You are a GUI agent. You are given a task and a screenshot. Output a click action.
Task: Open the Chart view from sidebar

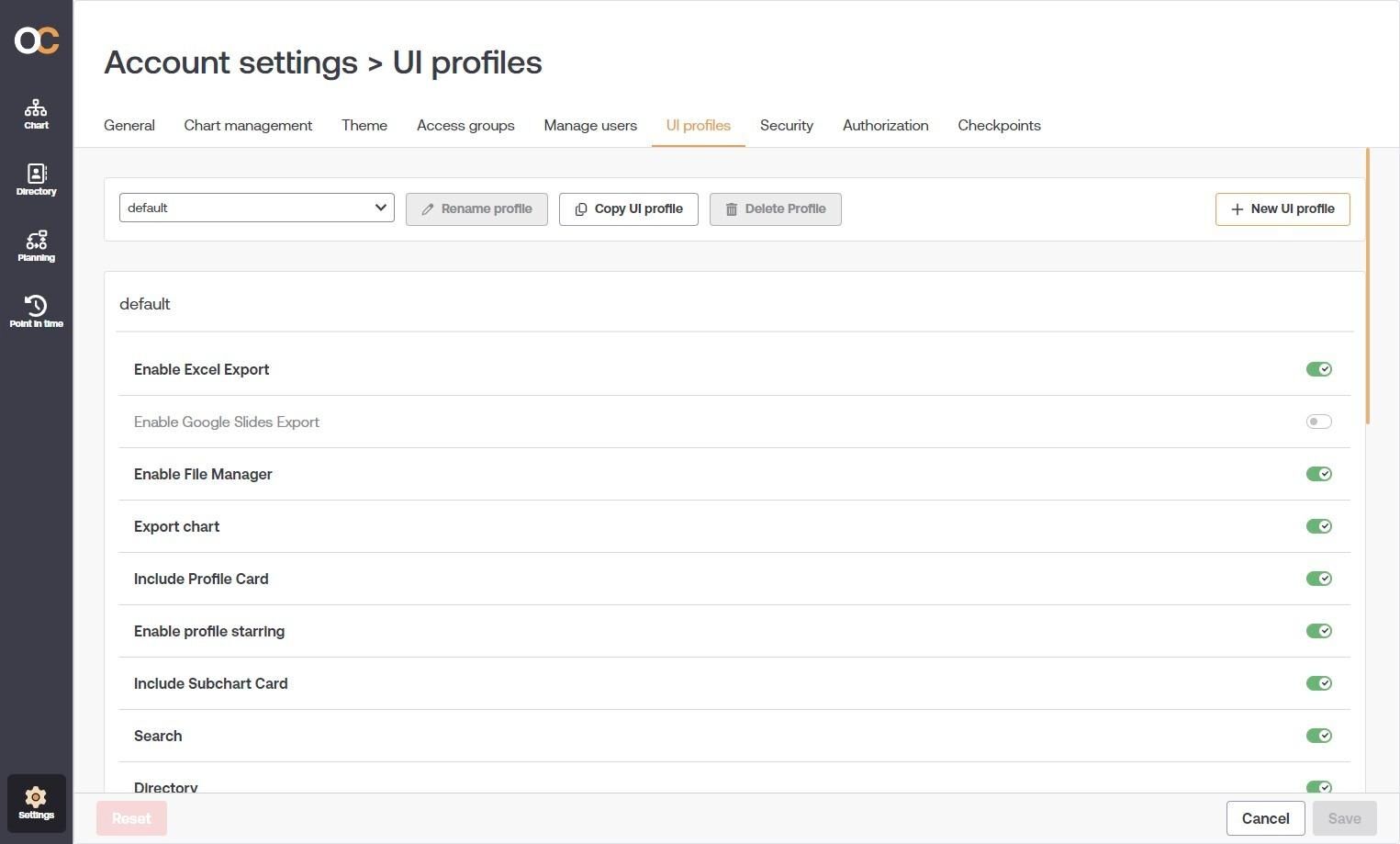36,112
